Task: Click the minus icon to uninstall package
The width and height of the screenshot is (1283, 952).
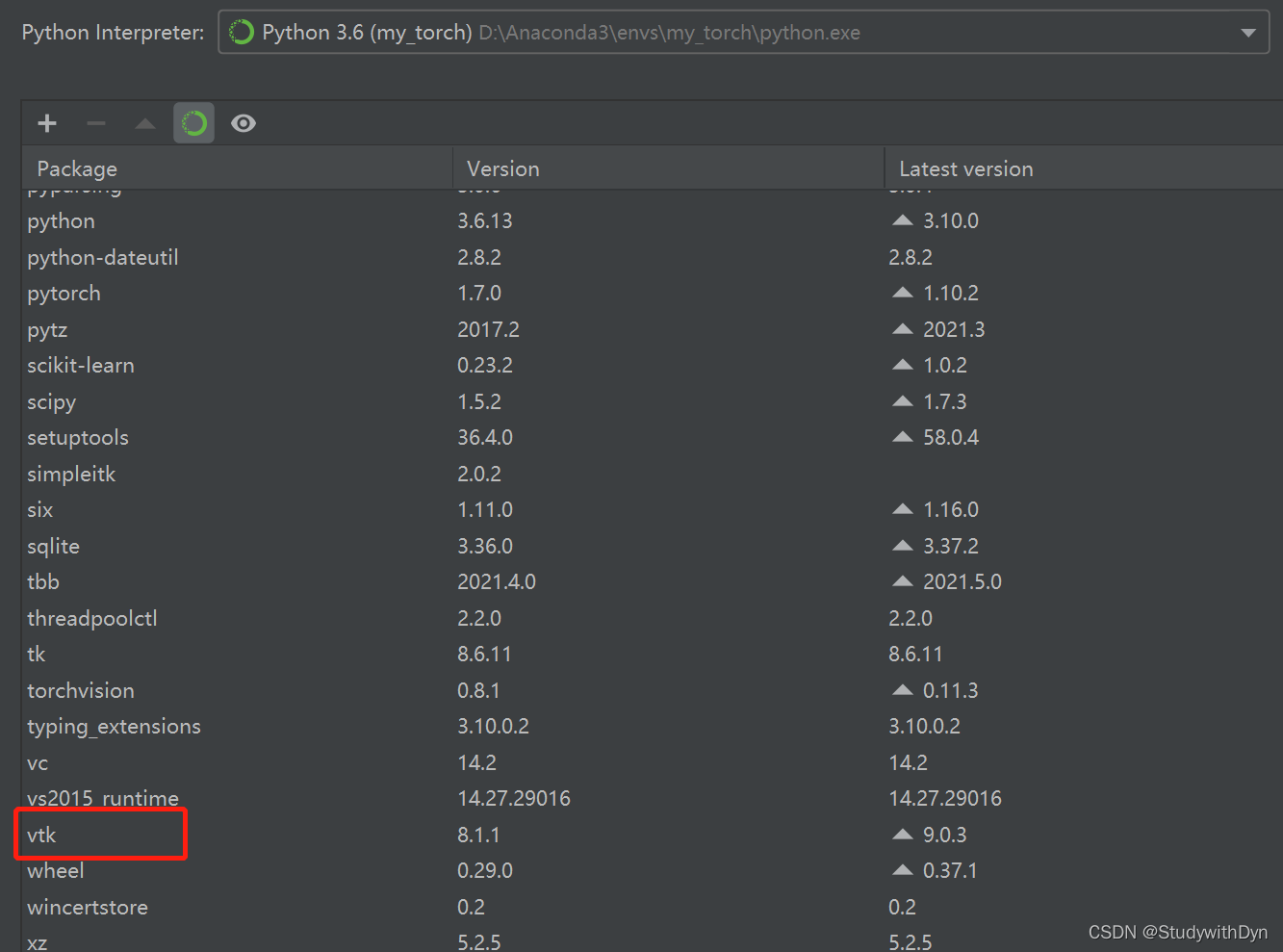Action: (x=96, y=123)
